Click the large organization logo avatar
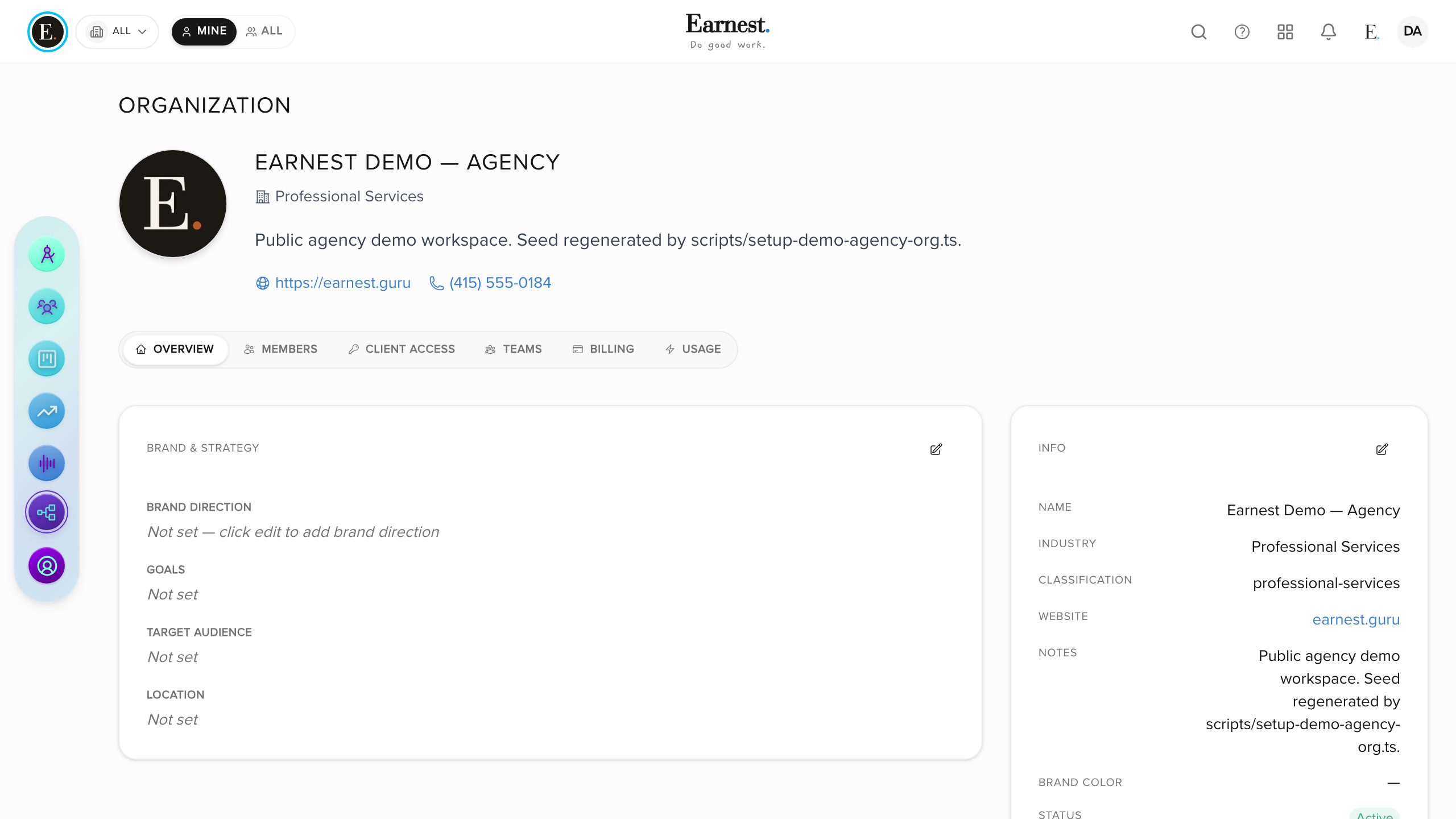The height and width of the screenshot is (819, 1456). tap(173, 204)
